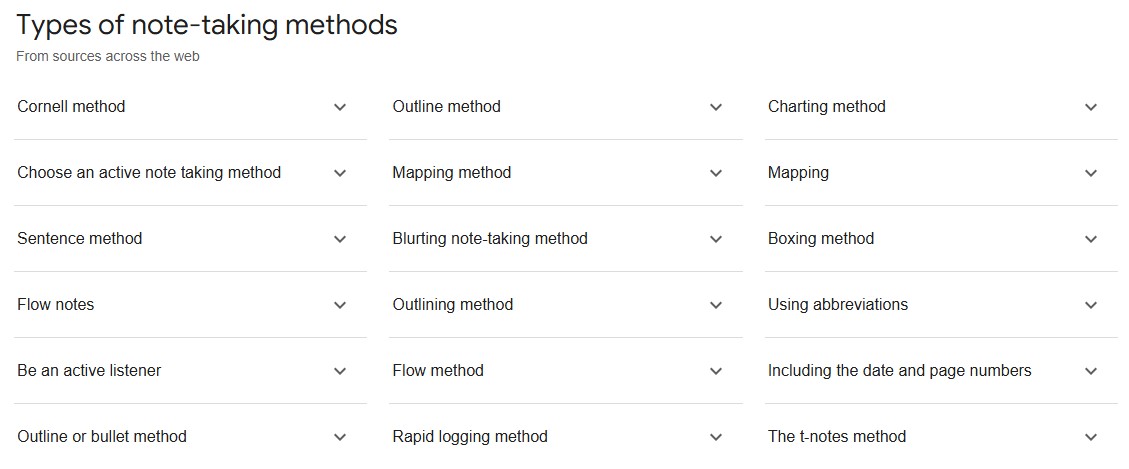Click the chevron icon for Outlining method

pos(716,305)
